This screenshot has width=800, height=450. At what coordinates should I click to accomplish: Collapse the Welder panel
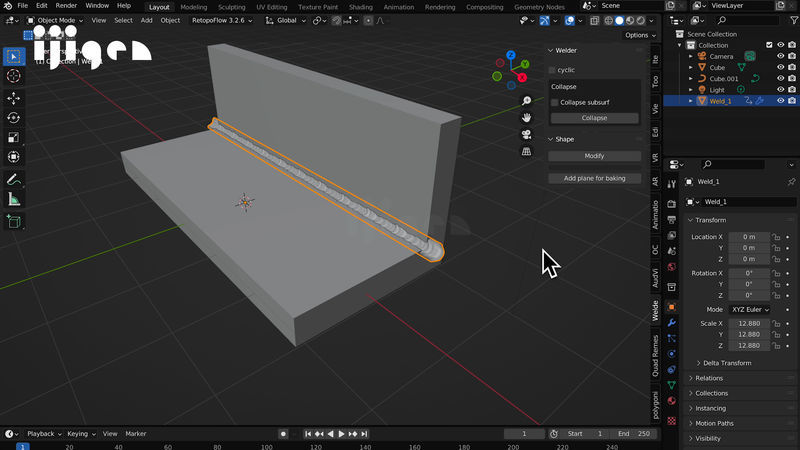coord(551,51)
